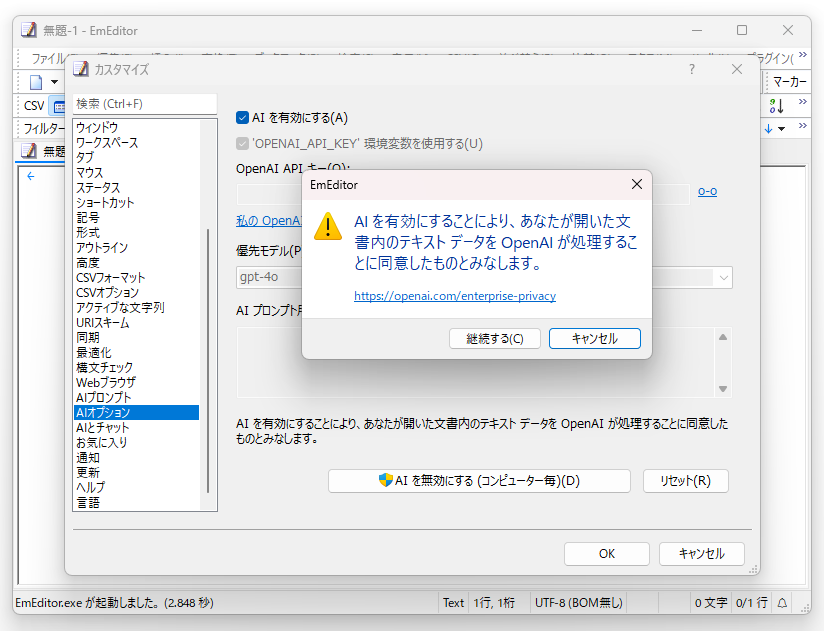Click the category list scrollbar
Image resolution: width=824 pixels, height=631 pixels.
click(x=208, y=360)
